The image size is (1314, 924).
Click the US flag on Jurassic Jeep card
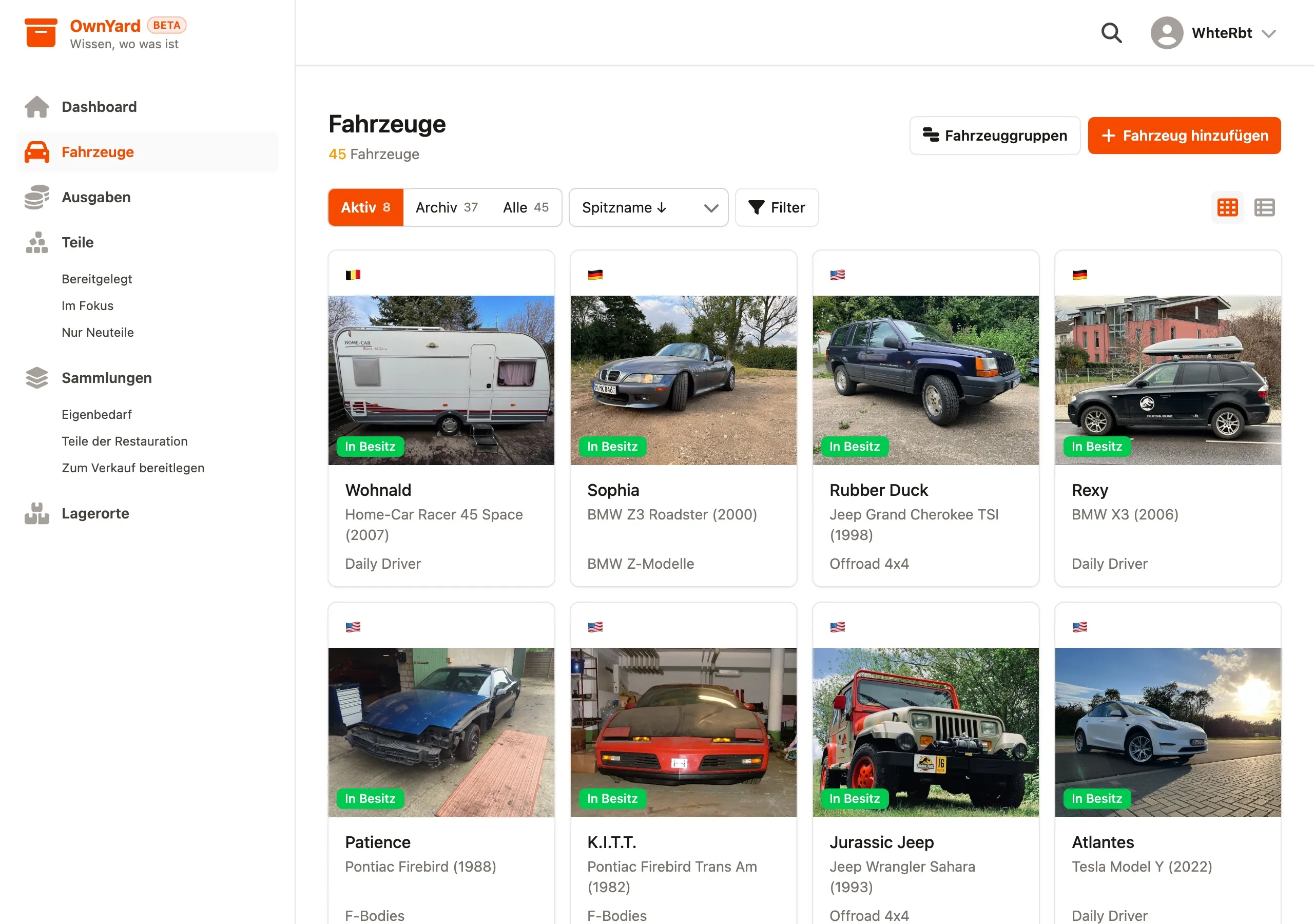[x=837, y=627]
